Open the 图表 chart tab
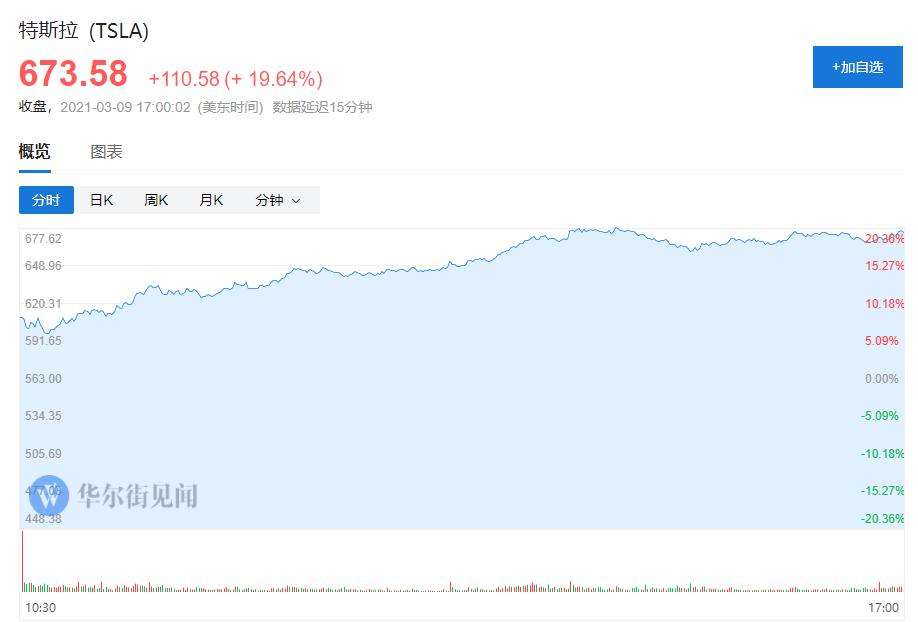 [107, 152]
